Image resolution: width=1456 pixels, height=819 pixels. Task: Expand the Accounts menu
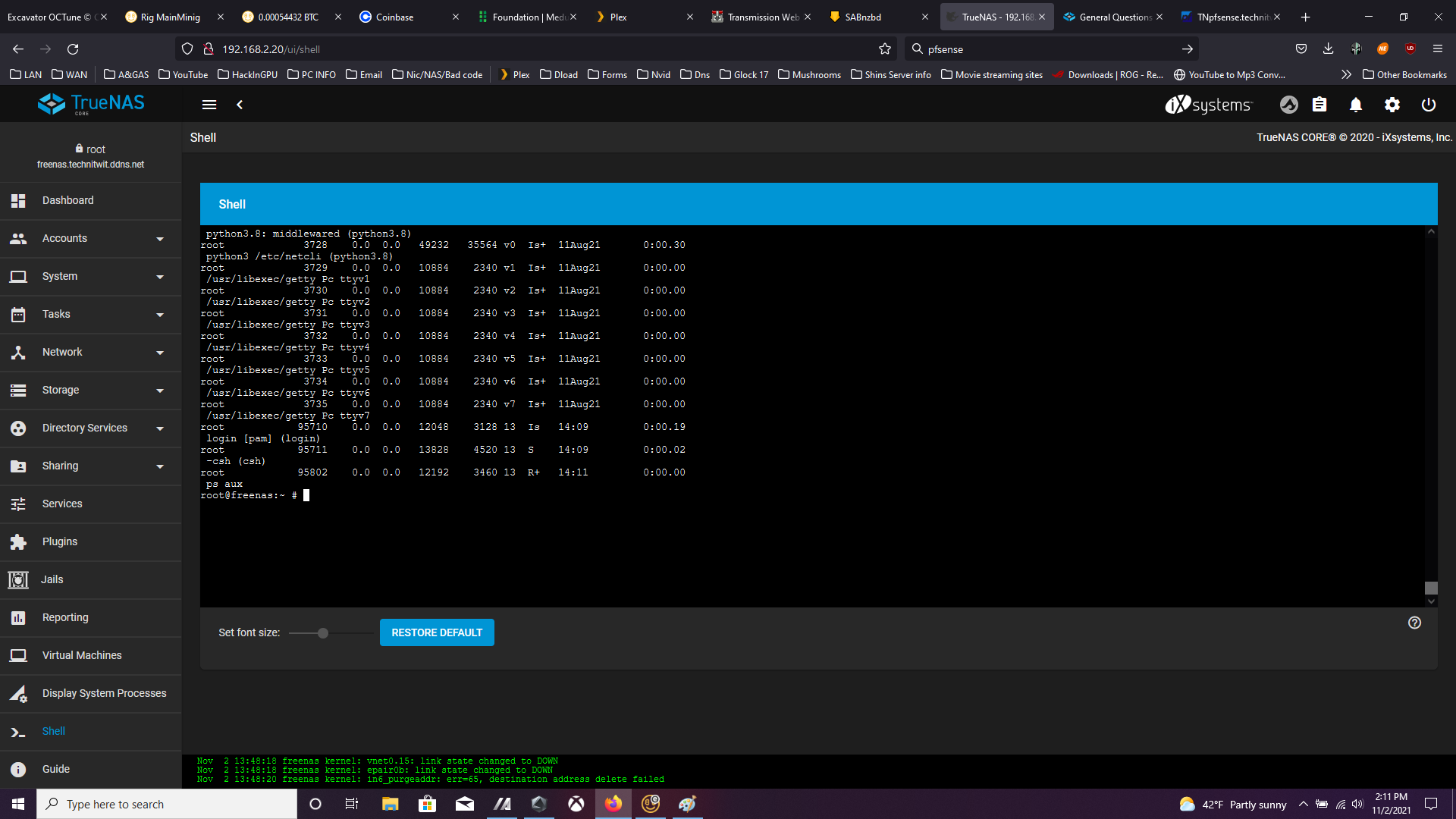click(x=91, y=238)
